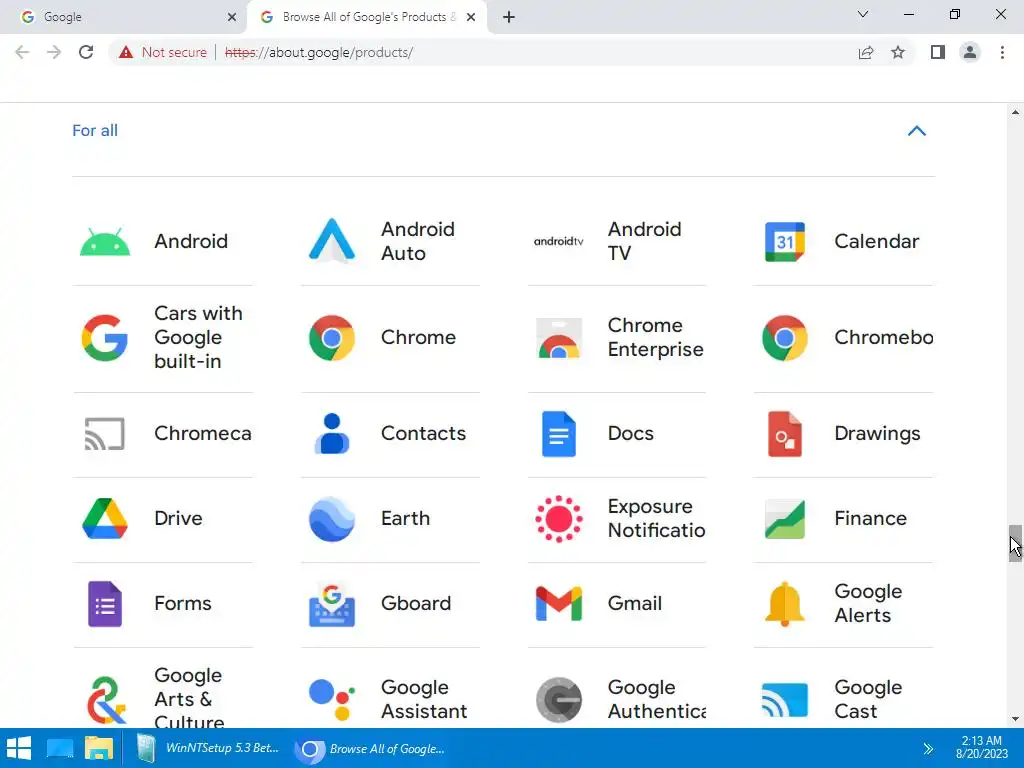Select the Gmail envelope icon
The height and width of the screenshot is (768, 1024).
558,604
